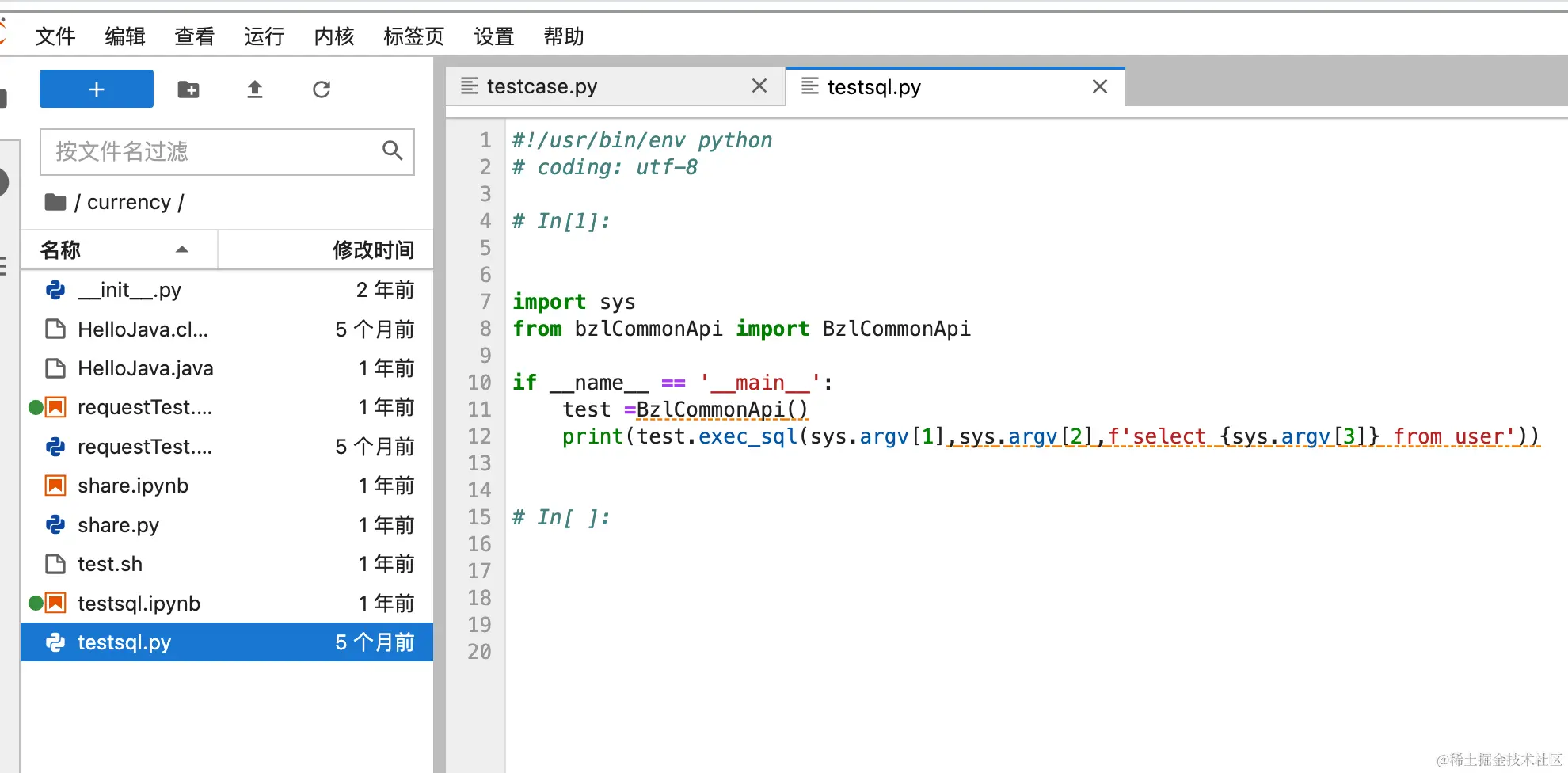Click the 'test =BzlCommonApi()' line
This screenshot has height=773, width=1568.
coord(685,409)
